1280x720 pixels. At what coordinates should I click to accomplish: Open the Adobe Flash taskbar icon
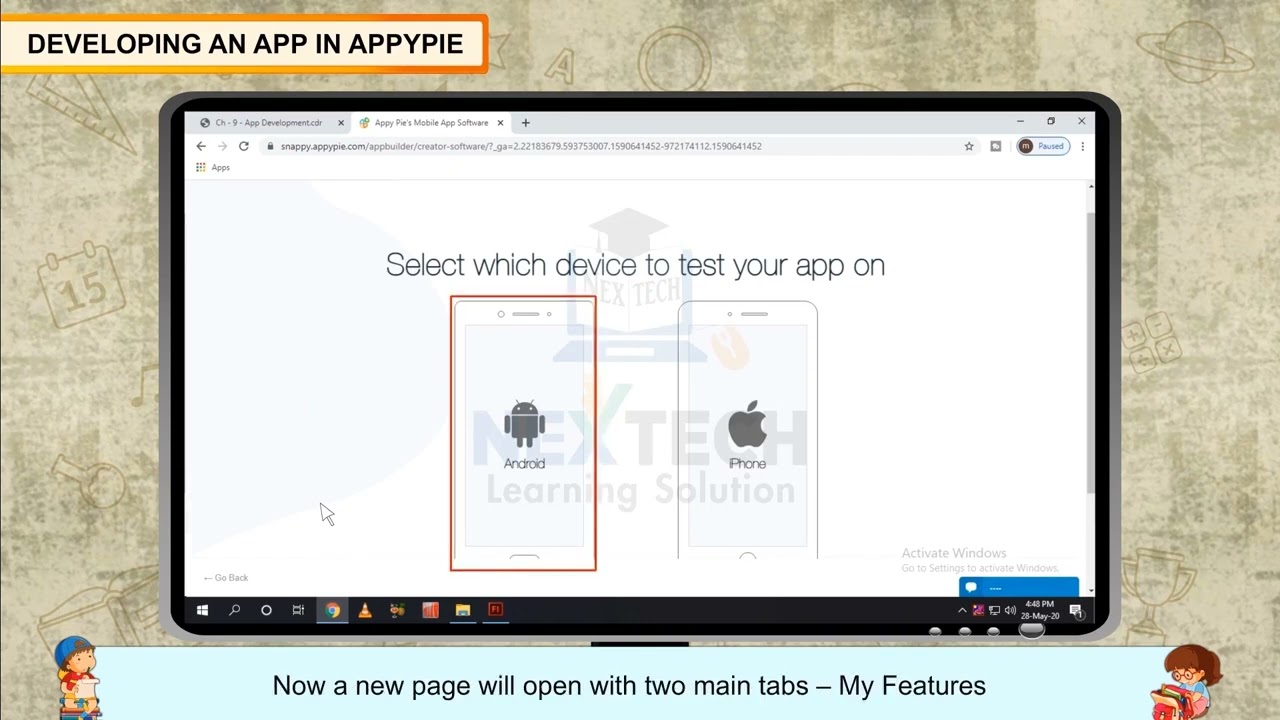[x=495, y=610]
